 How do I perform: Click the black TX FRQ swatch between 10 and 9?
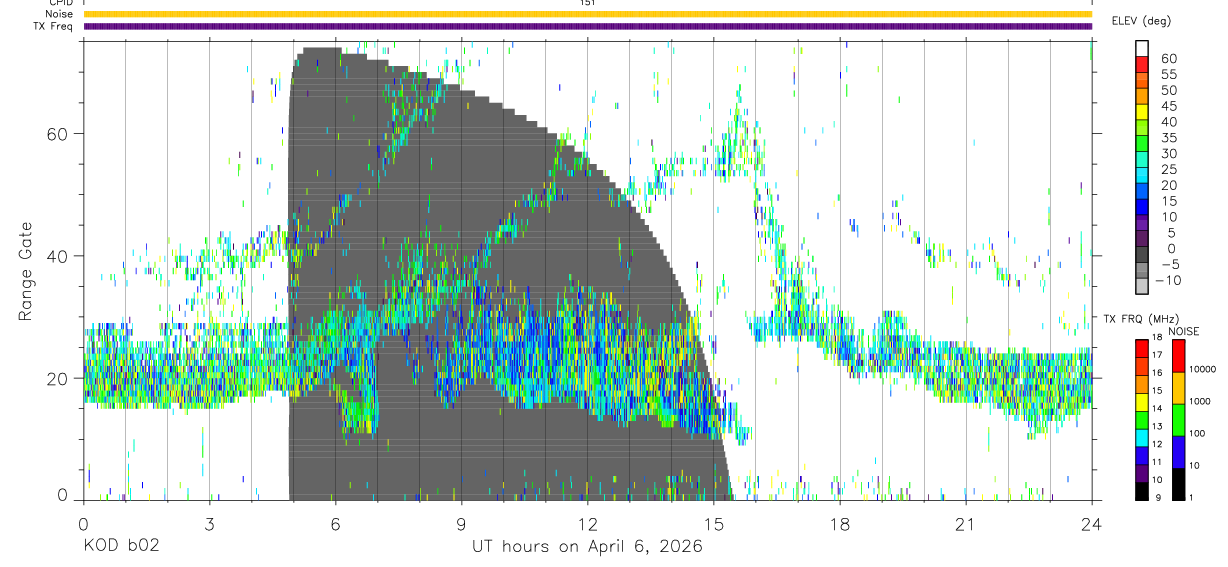pos(1142,491)
